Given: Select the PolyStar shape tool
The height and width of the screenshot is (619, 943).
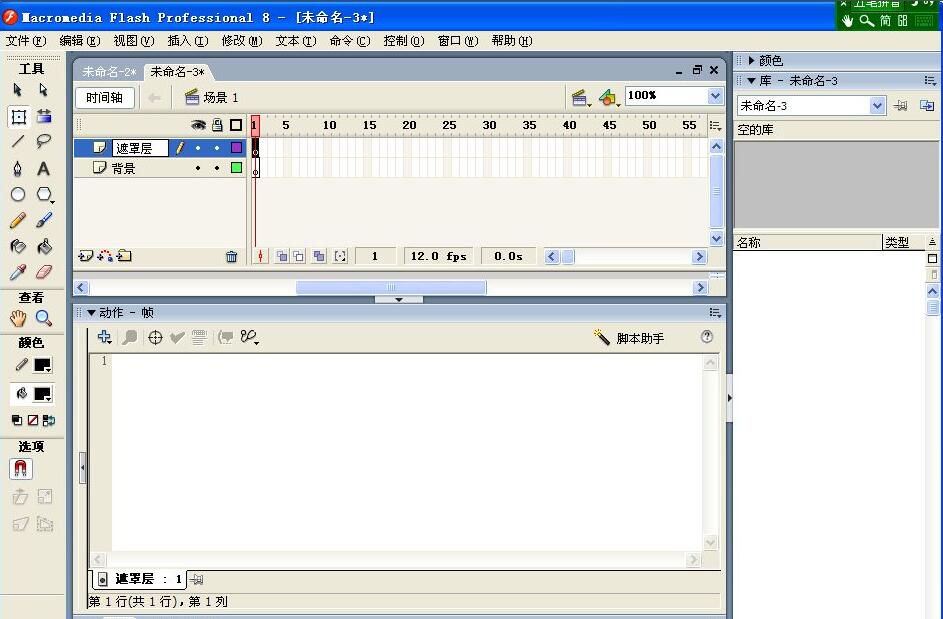Looking at the screenshot, I should point(45,194).
